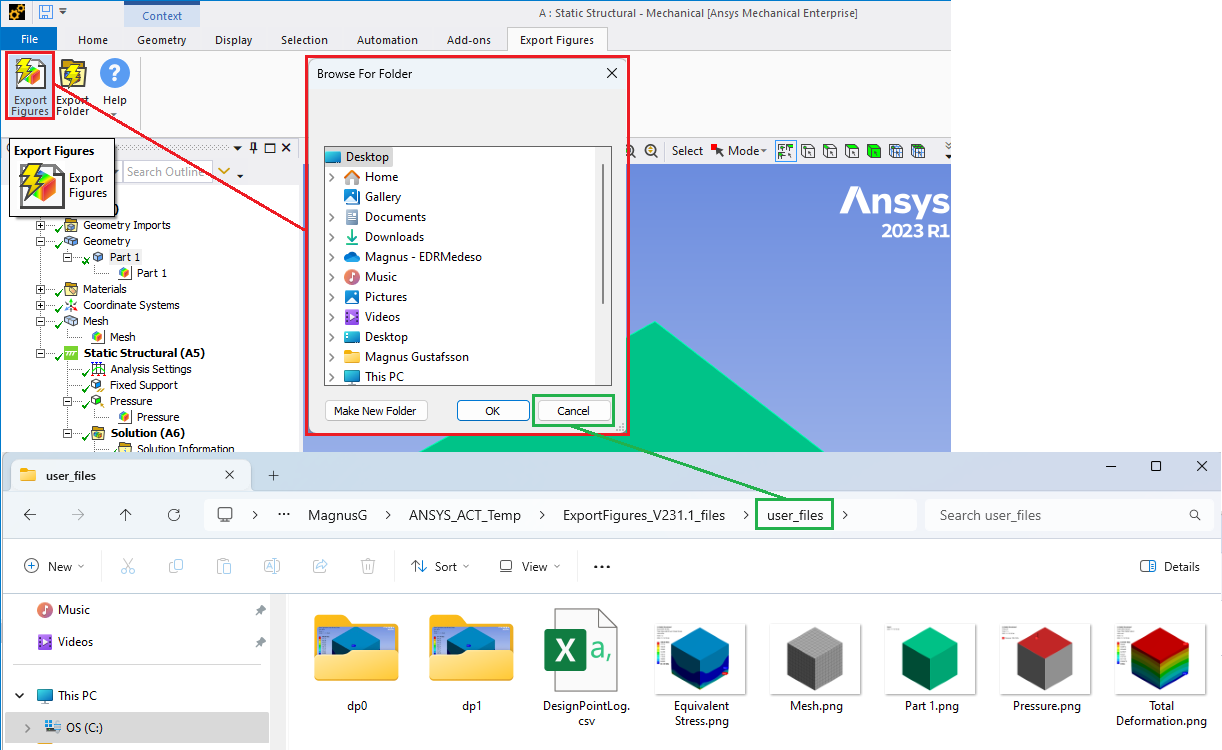The image size is (1222, 750).
Task: Open the Sort menu in explorer toolbar
Action: (x=434, y=566)
